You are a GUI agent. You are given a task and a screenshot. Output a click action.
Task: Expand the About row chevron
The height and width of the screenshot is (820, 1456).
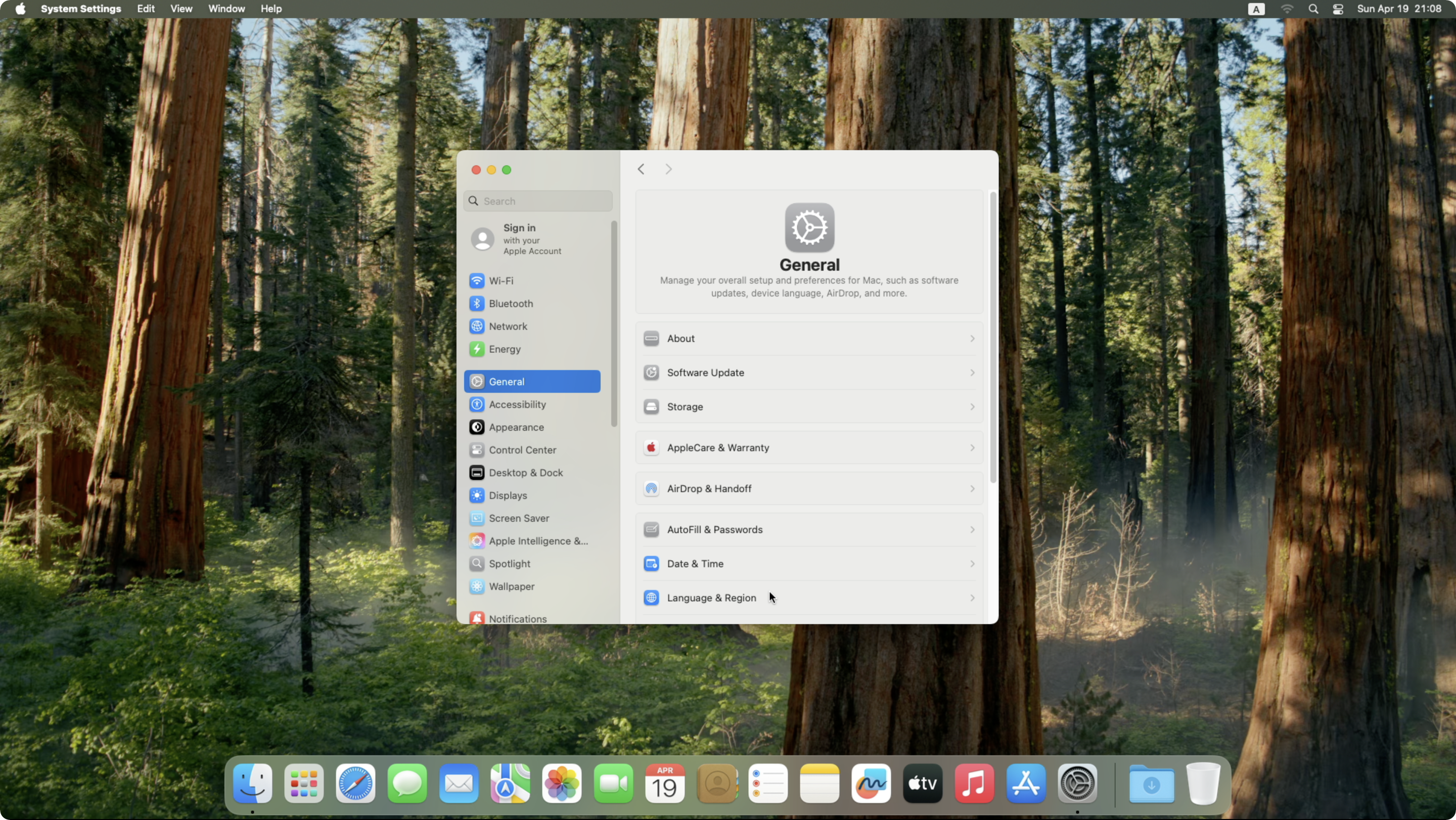point(972,339)
